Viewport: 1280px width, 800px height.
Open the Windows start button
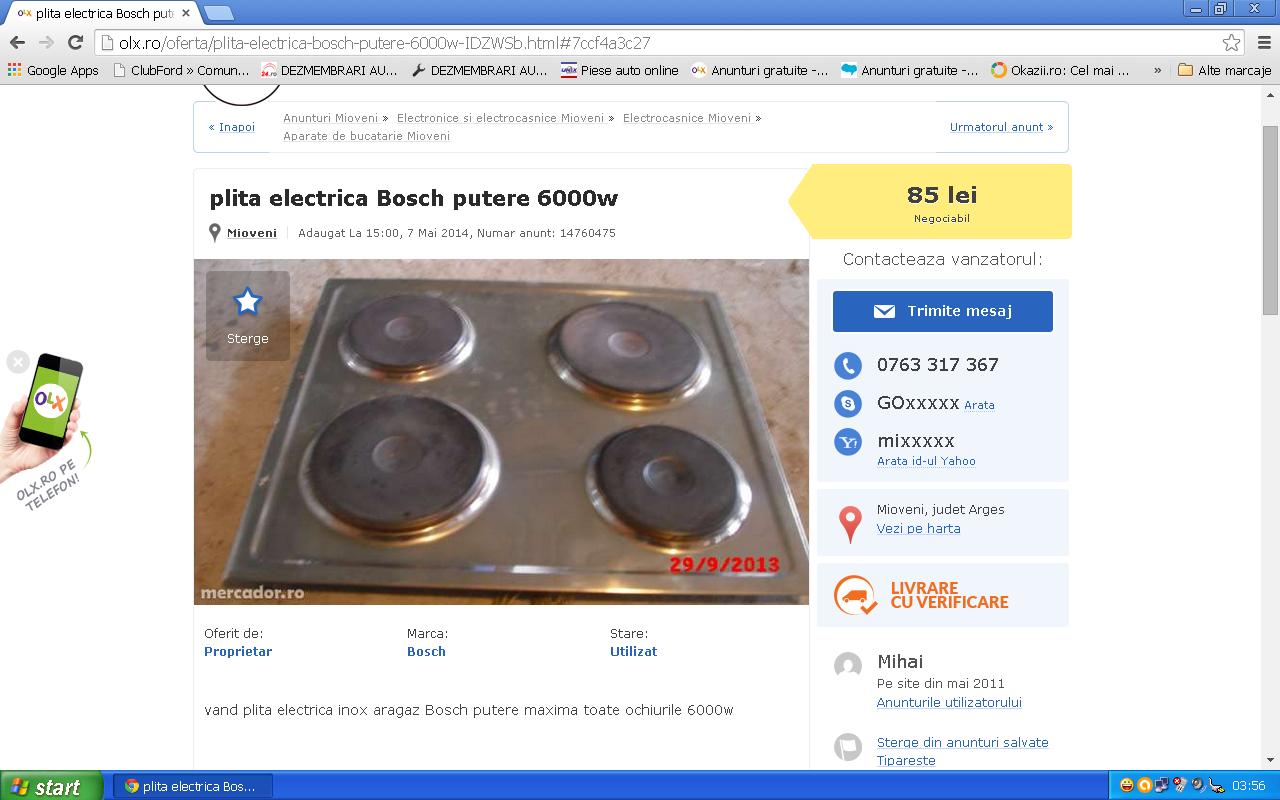(51, 786)
